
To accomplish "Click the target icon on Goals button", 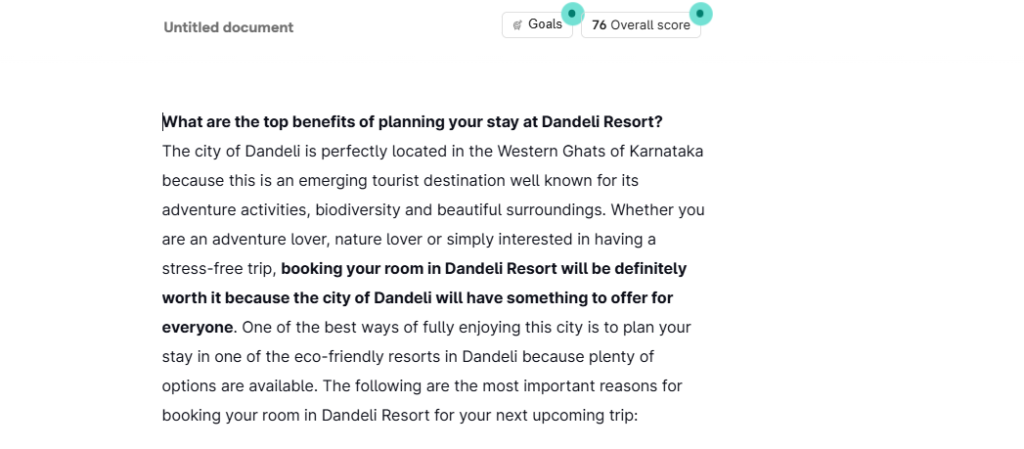I will coord(517,25).
